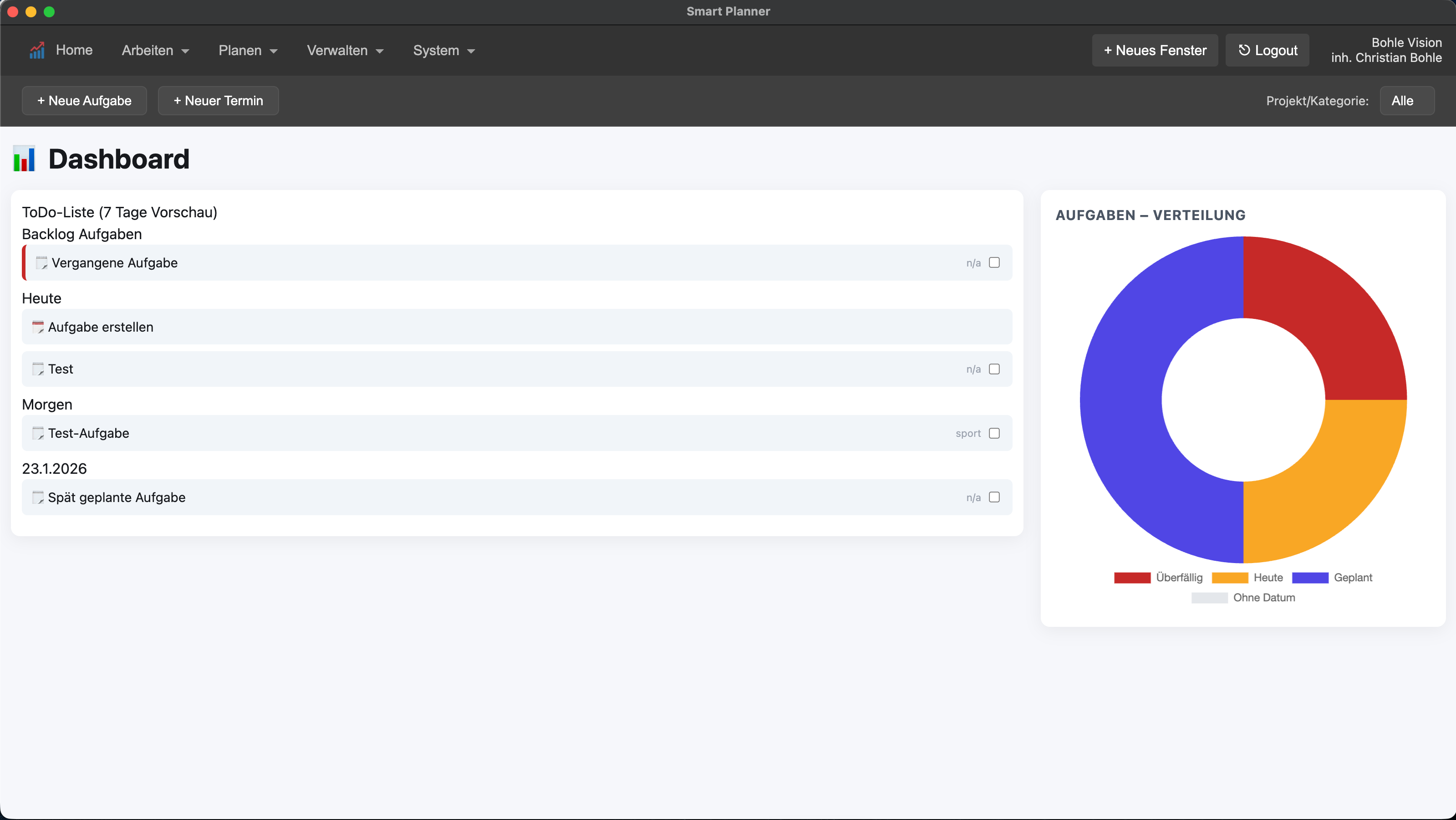The height and width of the screenshot is (820, 1456).
Task: Expand the Arbeiten dropdown menu
Action: 155,50
